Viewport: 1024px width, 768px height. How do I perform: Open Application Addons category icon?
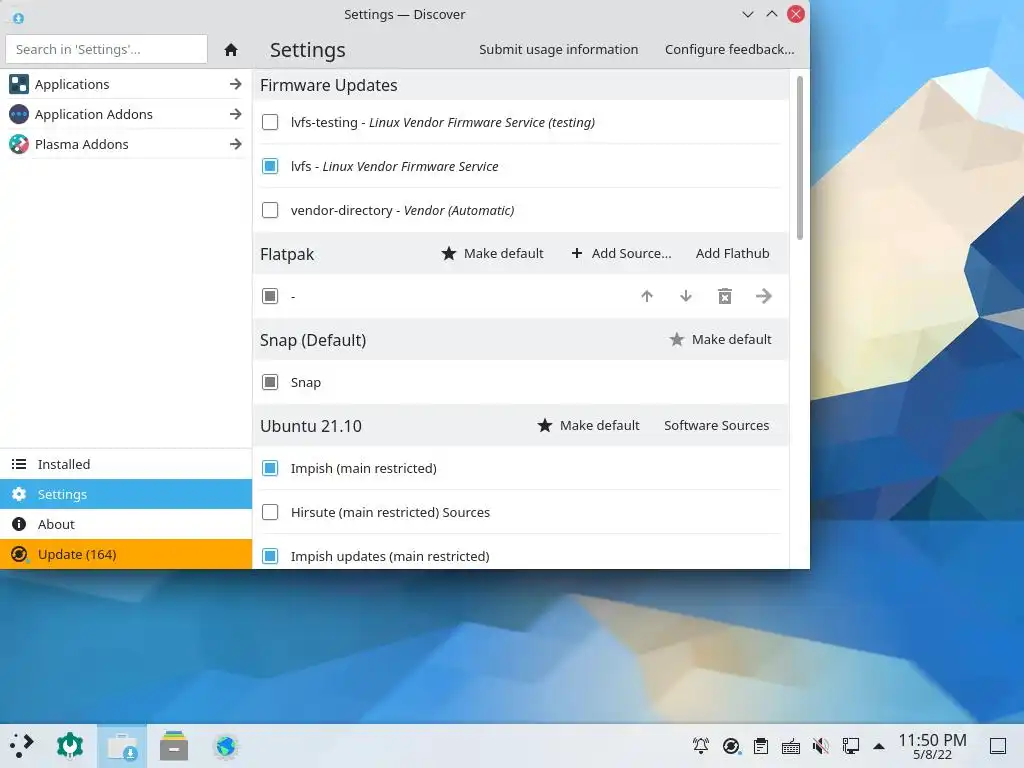coord(19,114)
